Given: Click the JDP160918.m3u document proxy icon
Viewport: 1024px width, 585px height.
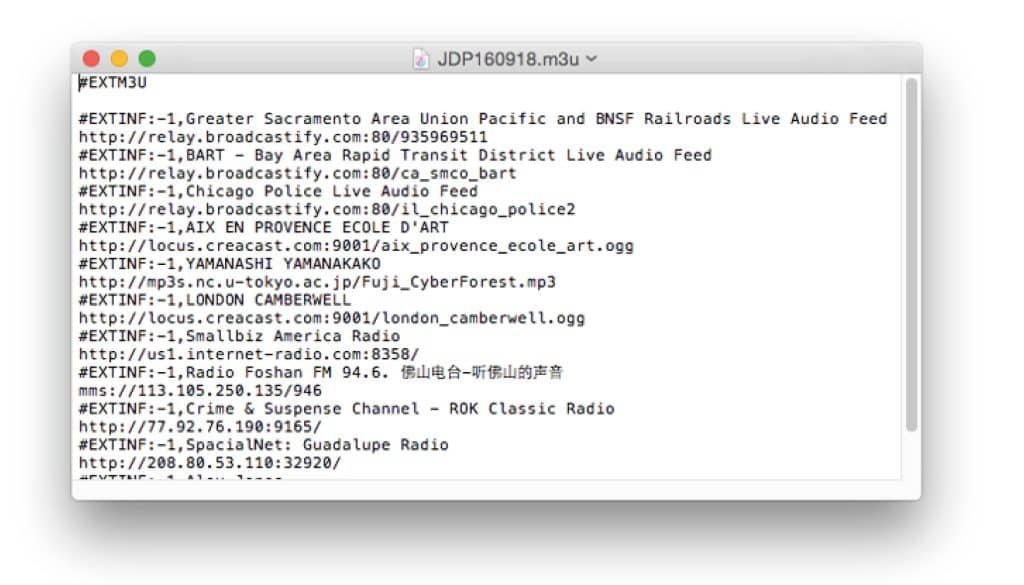Looking at the screenshot, I should point(421,59).
